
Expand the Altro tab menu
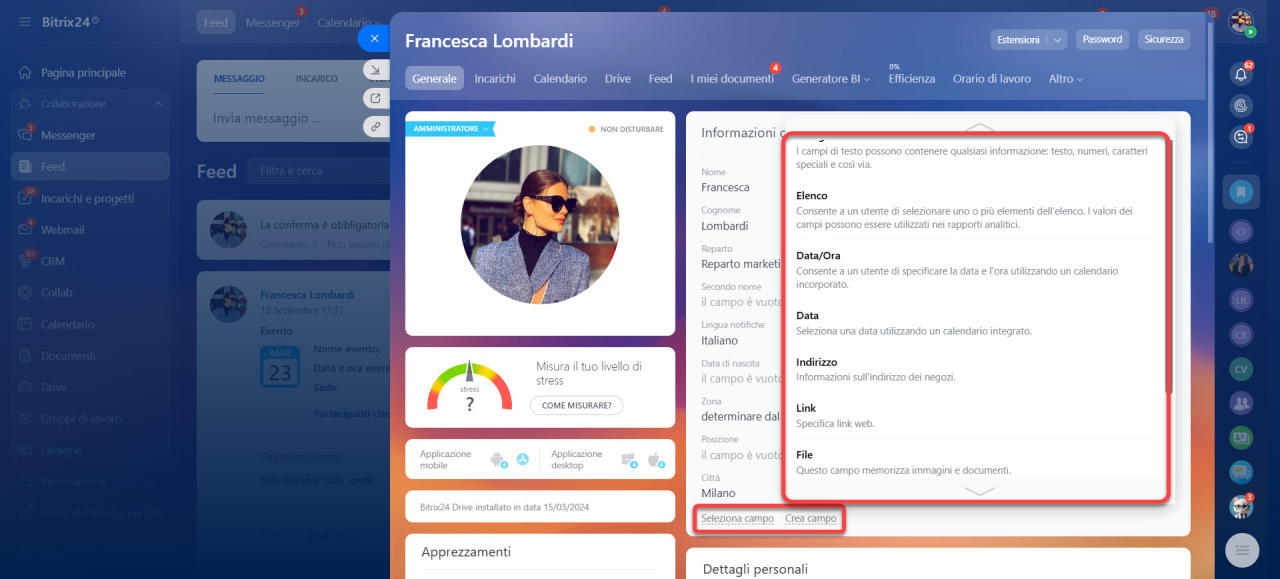(x=1065, y=79)
